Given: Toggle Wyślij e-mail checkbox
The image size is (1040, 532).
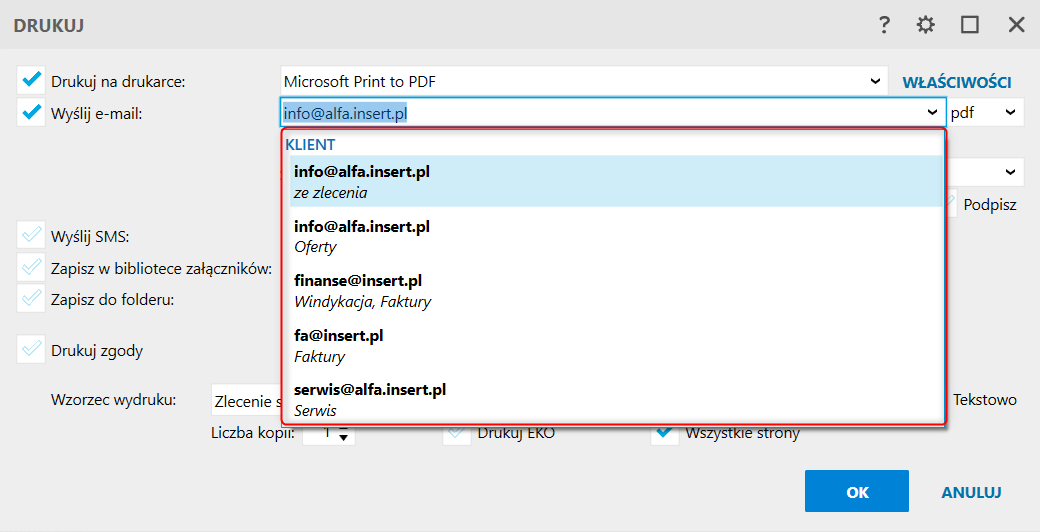Looking at the screenshot, I should point(31,113).
